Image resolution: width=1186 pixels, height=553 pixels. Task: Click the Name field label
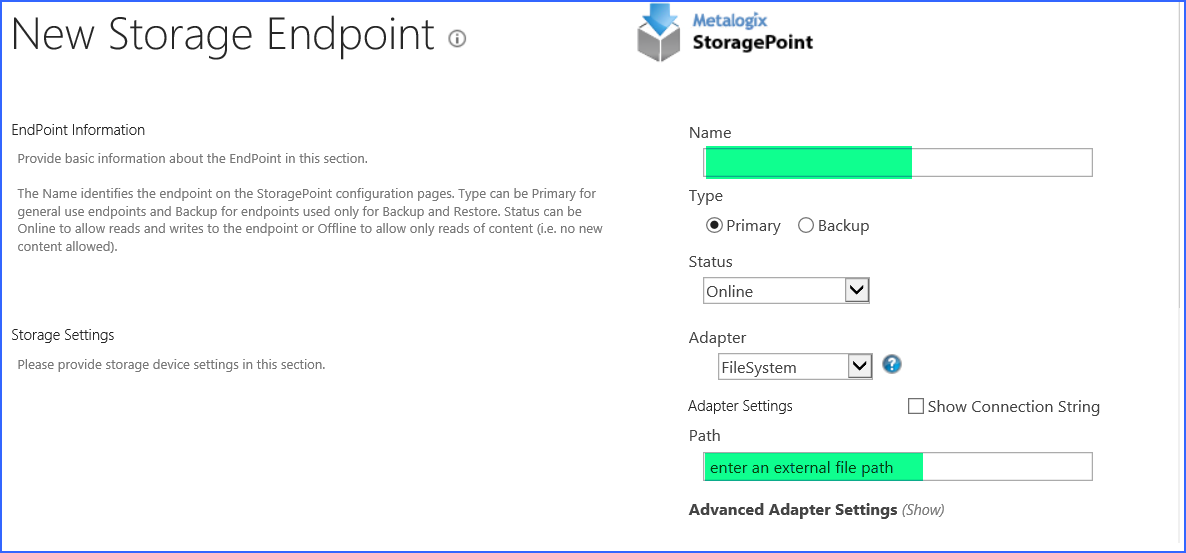click(x=710, y=133)
